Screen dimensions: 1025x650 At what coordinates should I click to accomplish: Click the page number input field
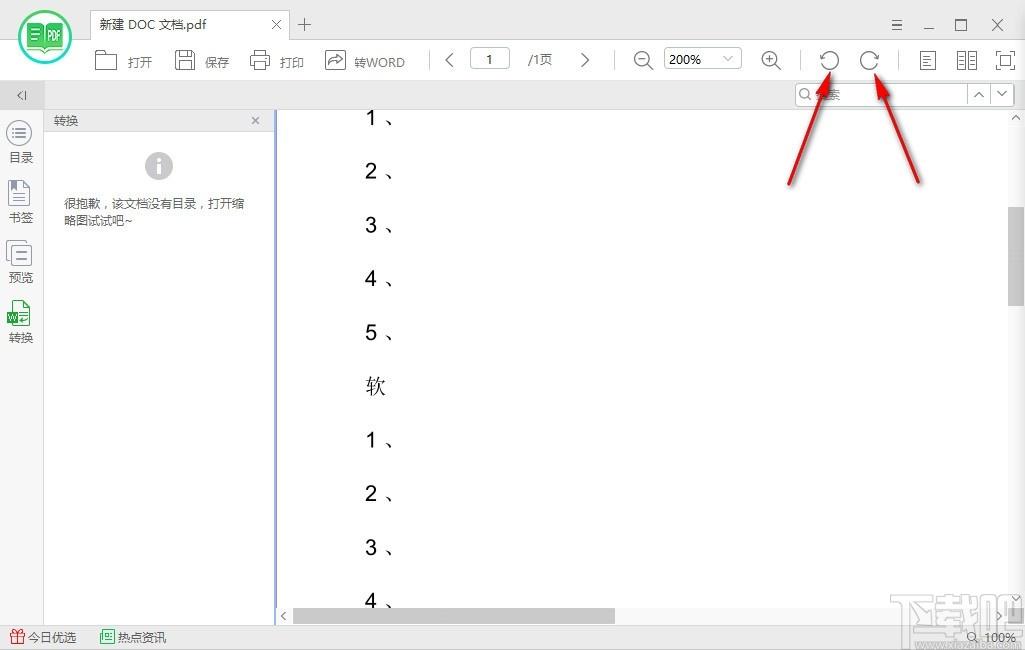pyautogui.click(x=490, y=59)
